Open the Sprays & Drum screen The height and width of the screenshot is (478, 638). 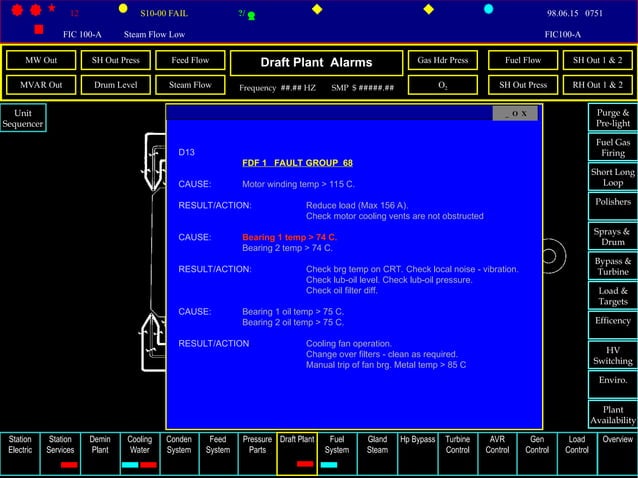(x=613, y=236)
